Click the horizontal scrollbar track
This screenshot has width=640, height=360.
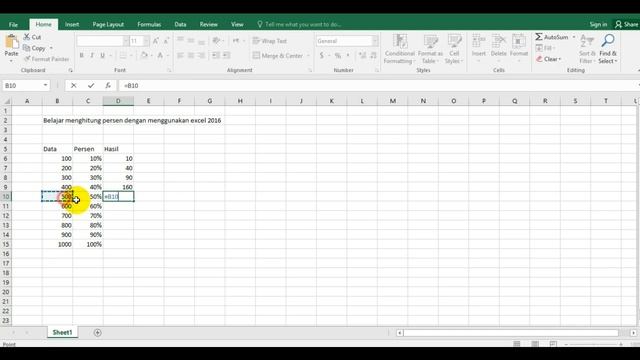511,333
